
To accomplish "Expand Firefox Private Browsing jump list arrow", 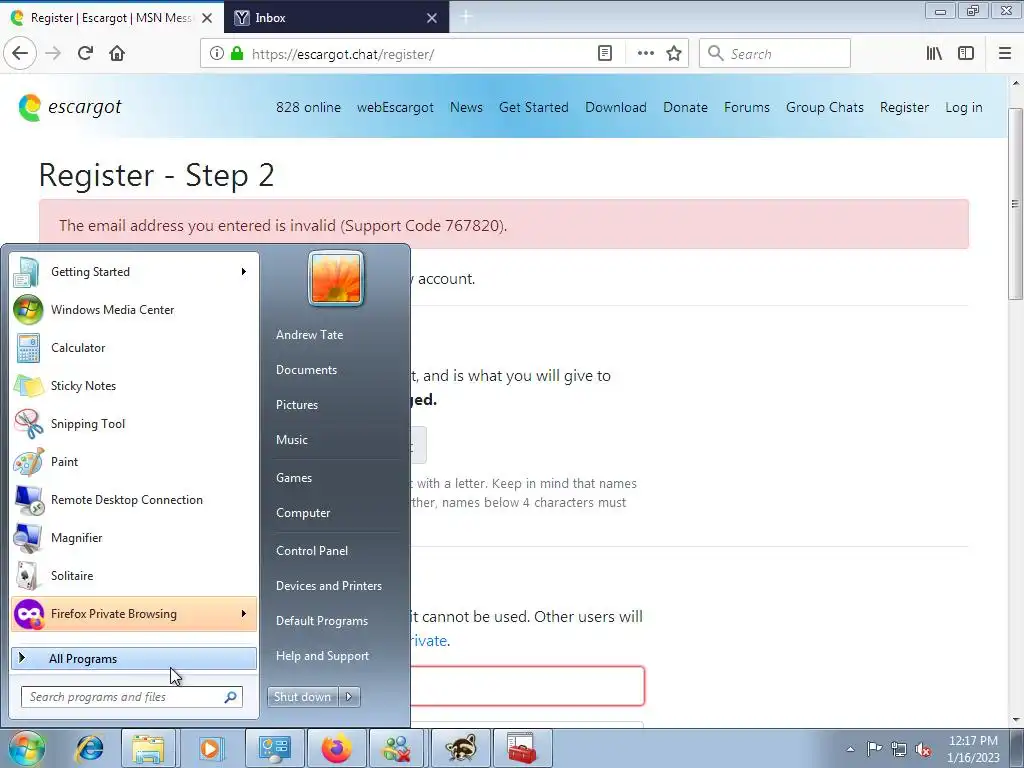I will [244, 614].
